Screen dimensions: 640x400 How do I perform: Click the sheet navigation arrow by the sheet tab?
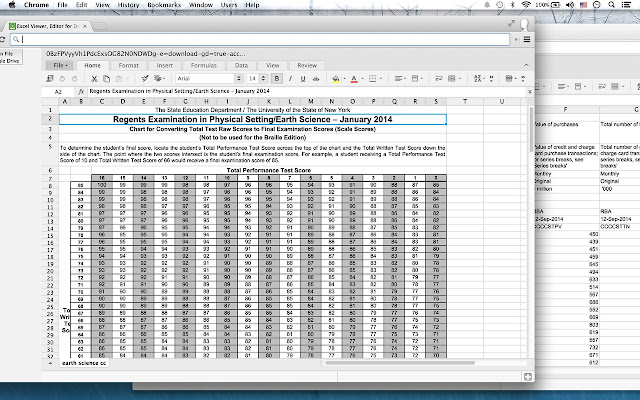pyautogui.click(x=51, y=363)
